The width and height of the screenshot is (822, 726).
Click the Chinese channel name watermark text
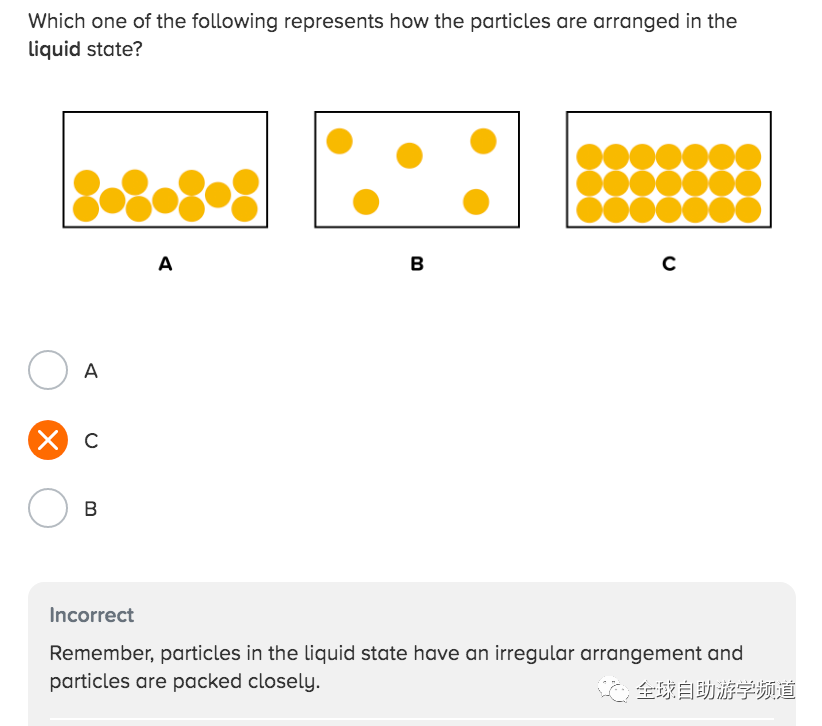click(x=715, y=690)
